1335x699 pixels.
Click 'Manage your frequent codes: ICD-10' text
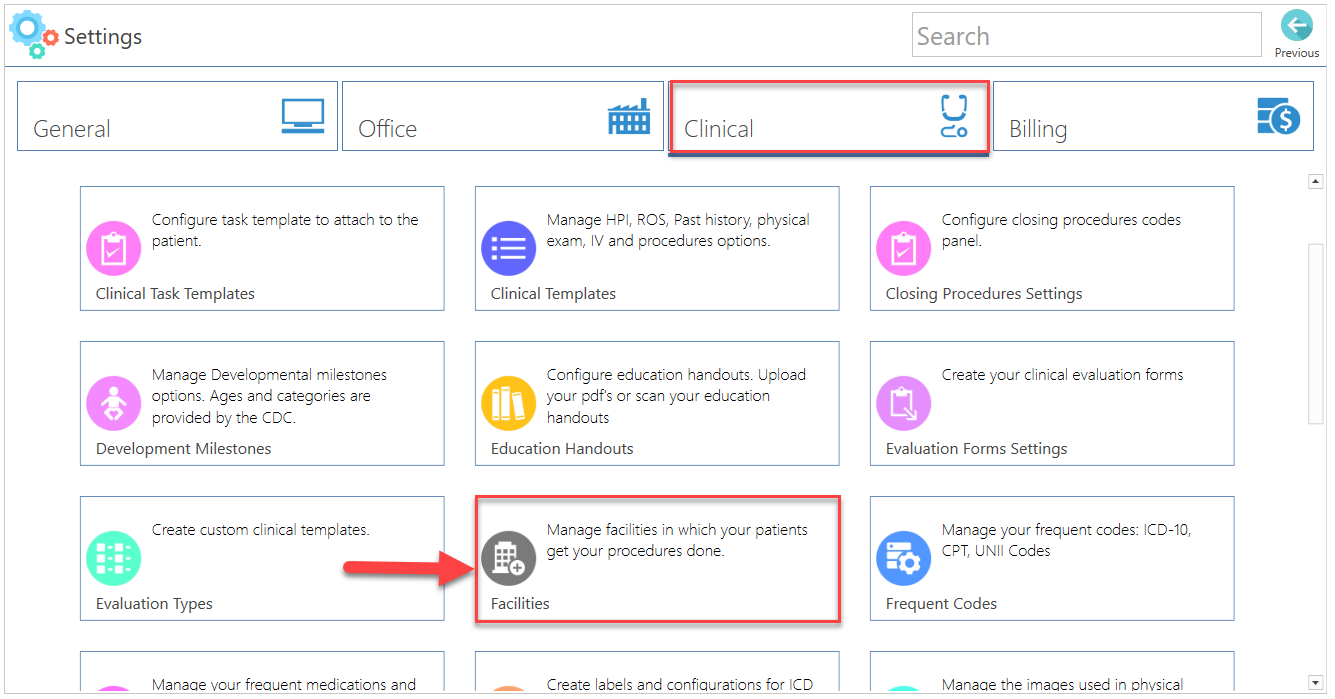pos(1066,540)
